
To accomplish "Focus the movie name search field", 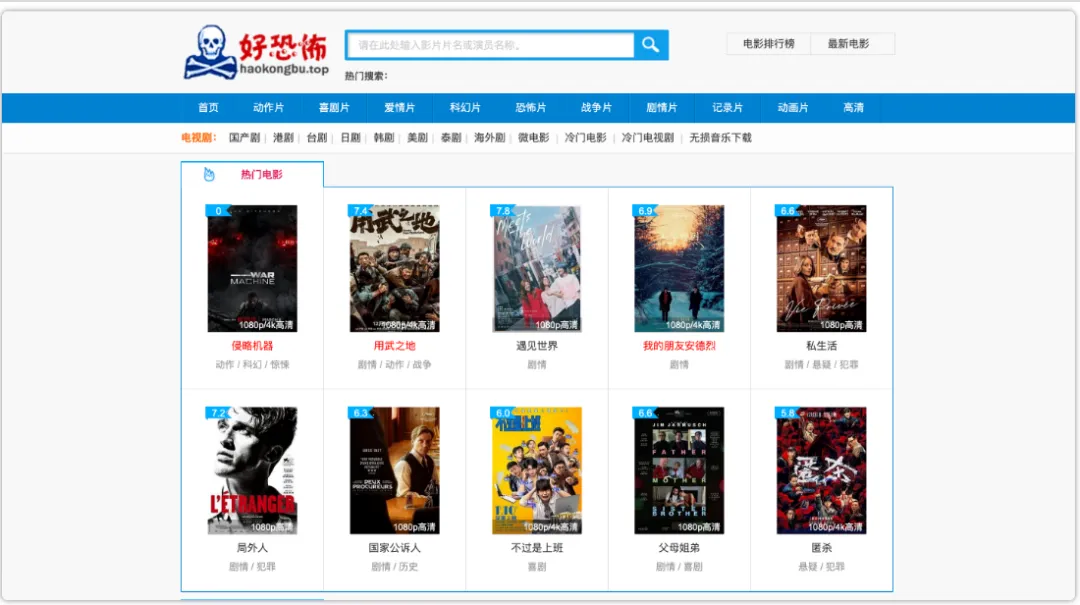I will pyautogui.click(x=490, y=45).
